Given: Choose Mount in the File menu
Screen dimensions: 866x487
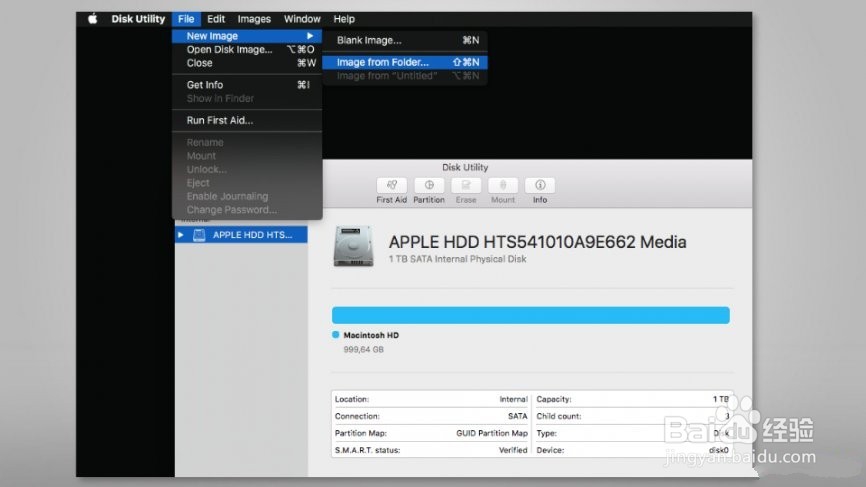Looking at the screenshot, I should pos(247,156).
